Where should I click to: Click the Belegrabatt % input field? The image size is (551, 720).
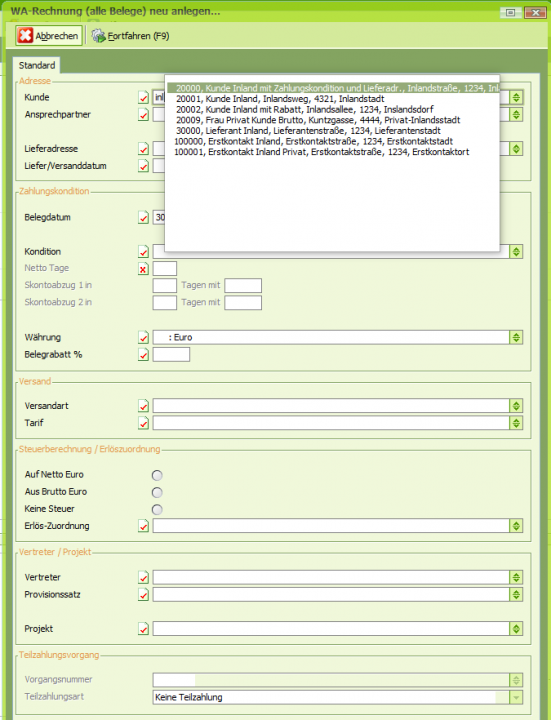click(x=171, y=354)
